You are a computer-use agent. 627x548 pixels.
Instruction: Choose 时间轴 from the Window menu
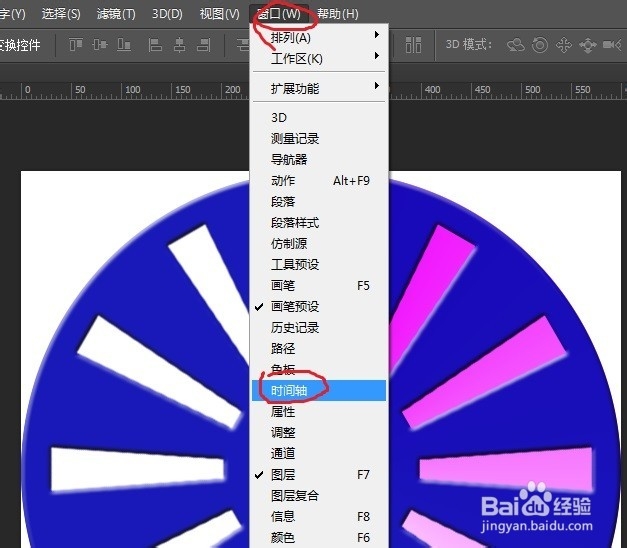pos(319,390)
